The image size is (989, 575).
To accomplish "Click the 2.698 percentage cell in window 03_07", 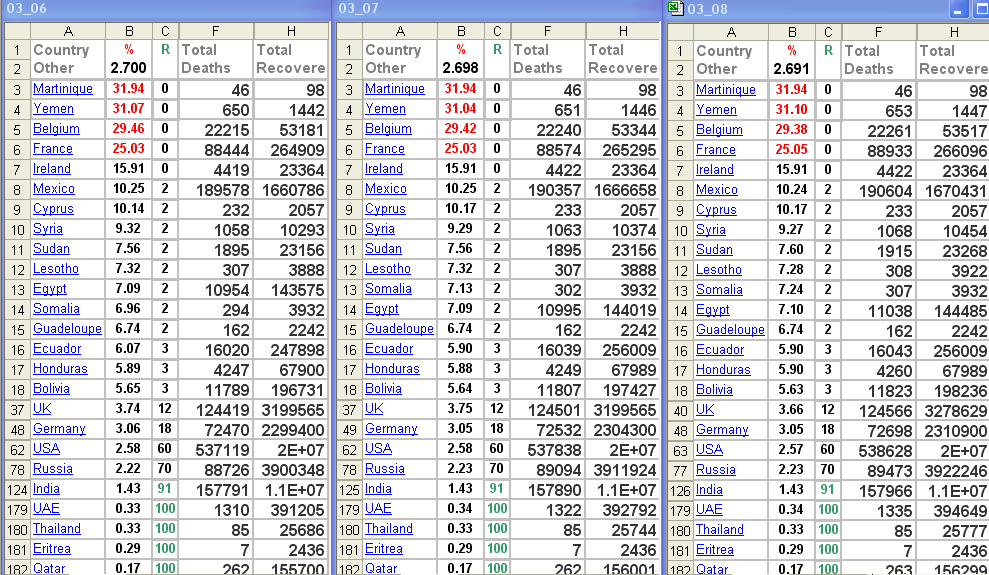I will click(460, 68).
